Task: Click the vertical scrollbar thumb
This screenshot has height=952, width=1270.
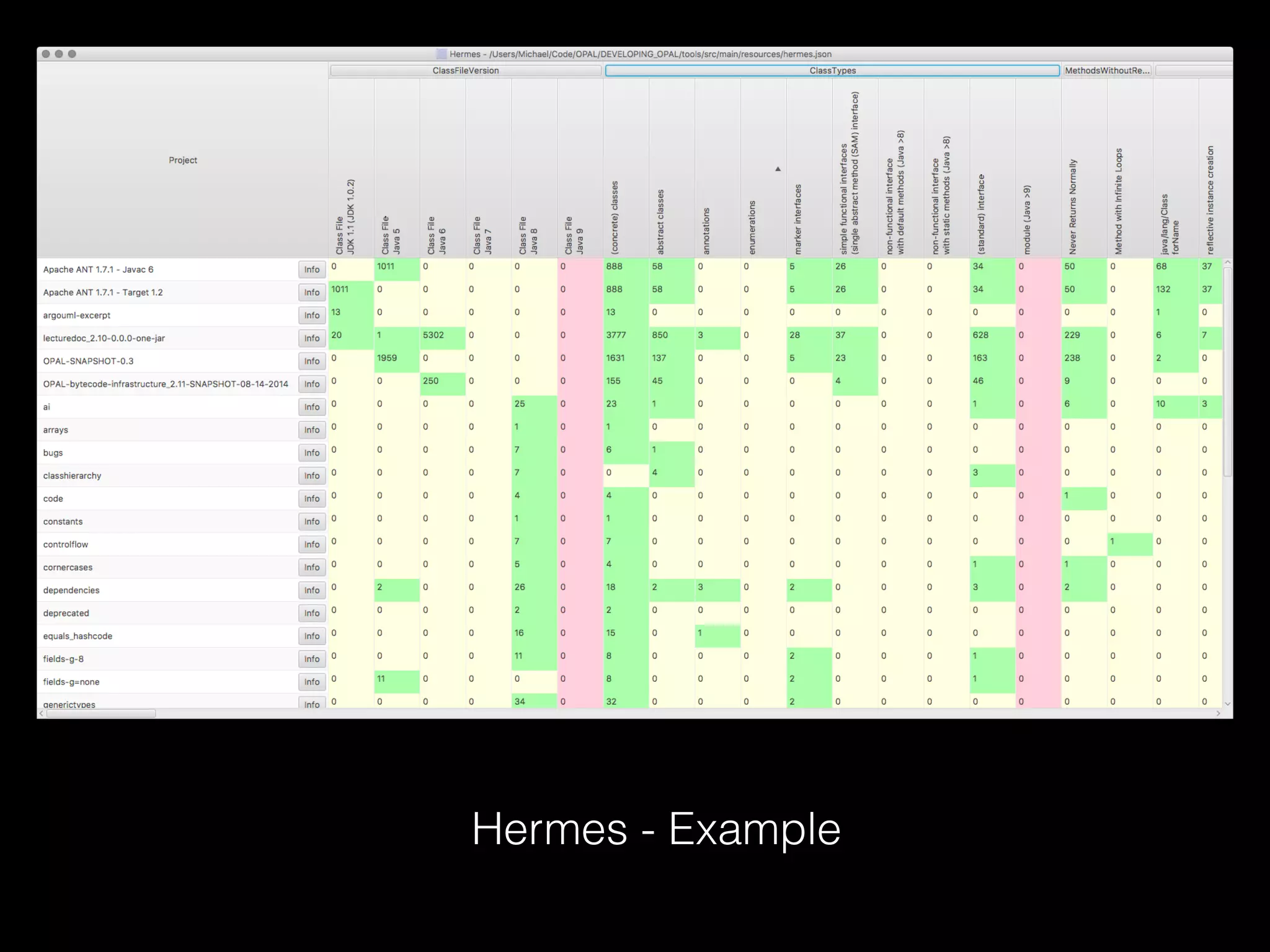Action: [x=1228, y=372]
